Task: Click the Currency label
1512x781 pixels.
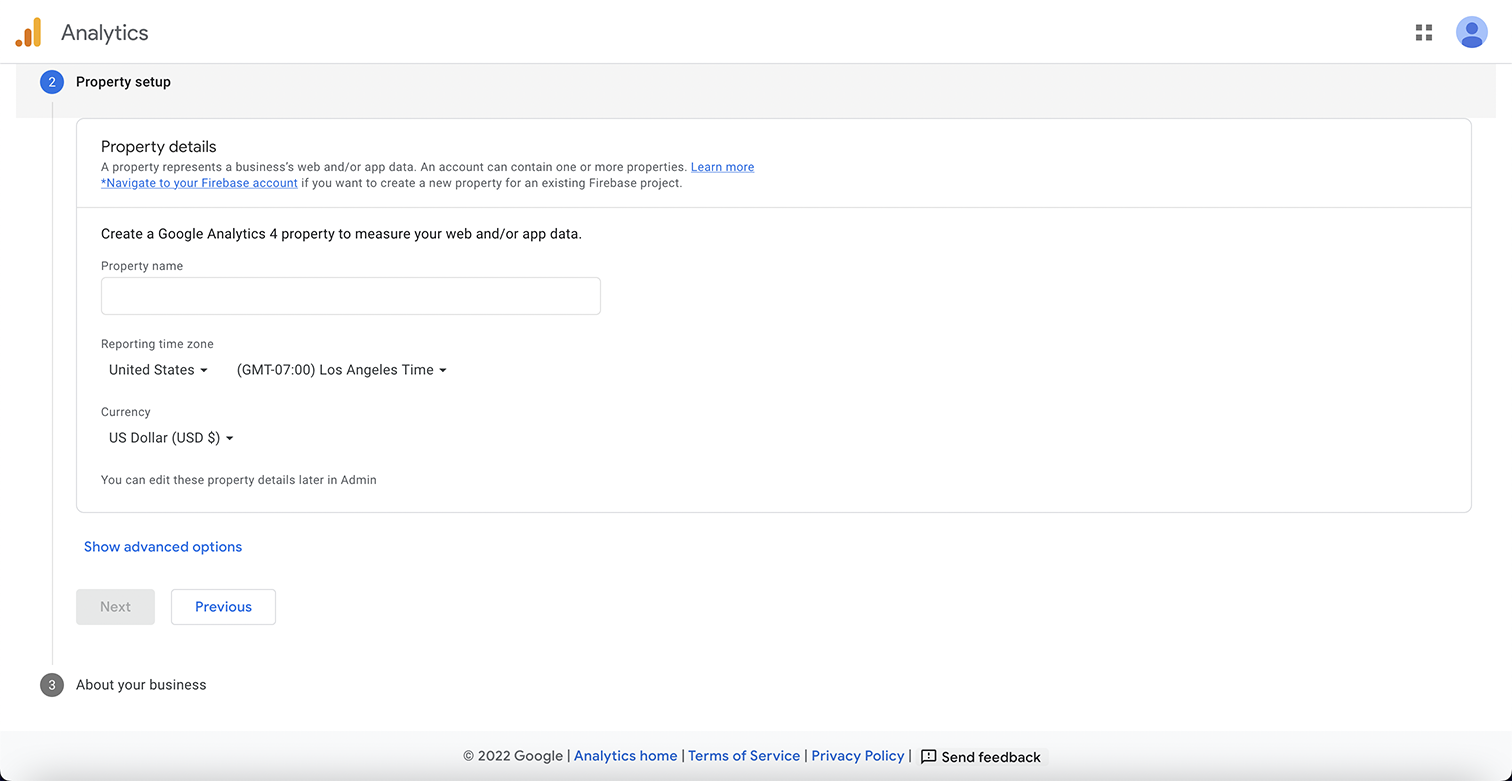Action: point(126,412)
